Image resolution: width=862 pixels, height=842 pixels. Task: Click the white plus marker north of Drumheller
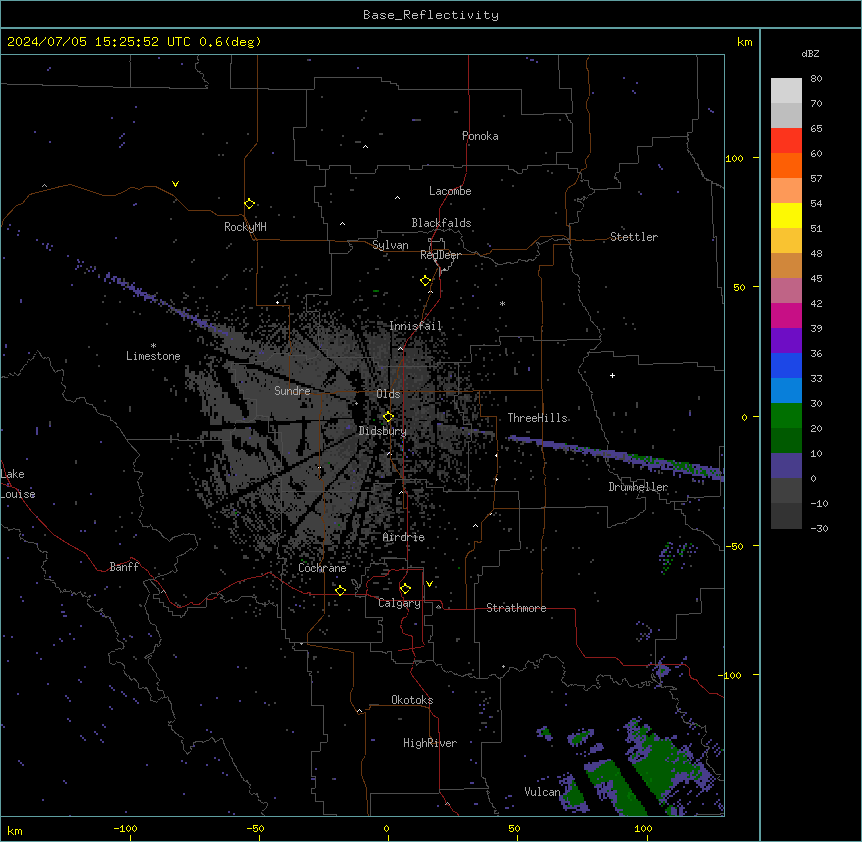(x=612, y=375)
